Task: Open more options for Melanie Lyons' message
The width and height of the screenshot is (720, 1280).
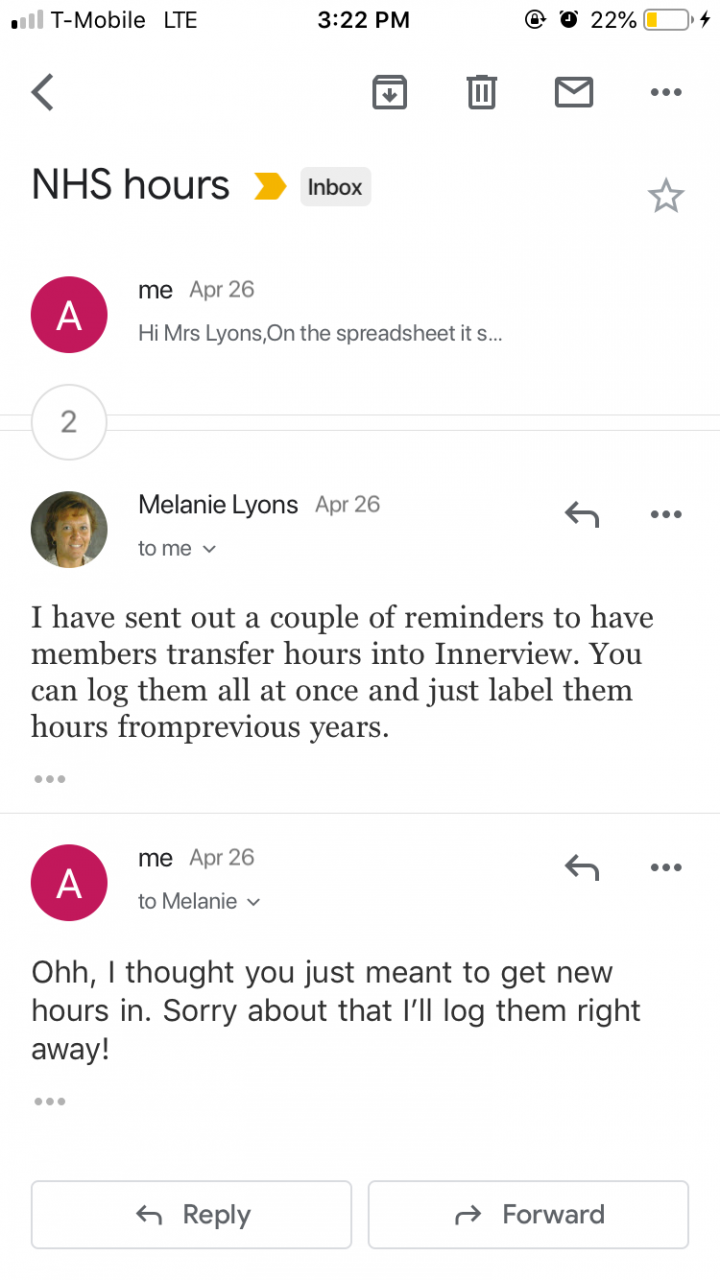Action: pos(665,515)
